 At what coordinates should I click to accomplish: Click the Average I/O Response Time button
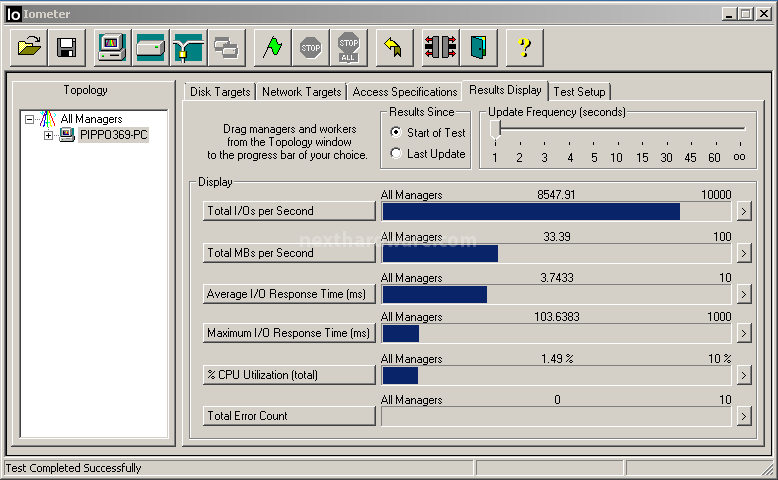[289, 294]
